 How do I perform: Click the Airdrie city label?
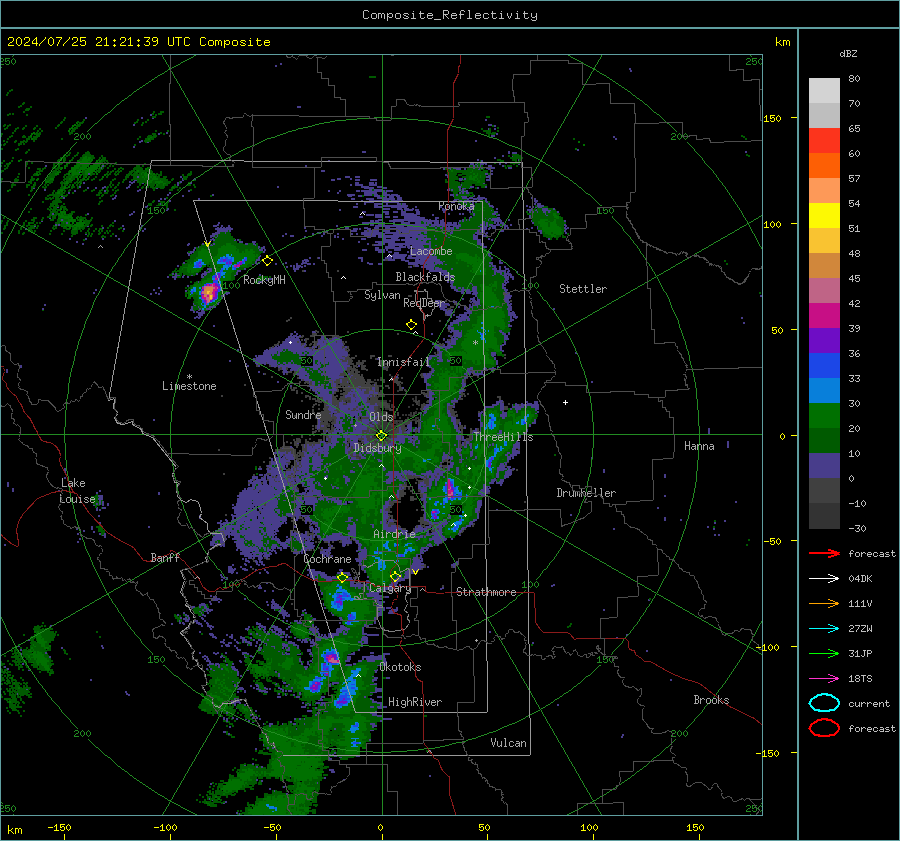click(394, 534)
